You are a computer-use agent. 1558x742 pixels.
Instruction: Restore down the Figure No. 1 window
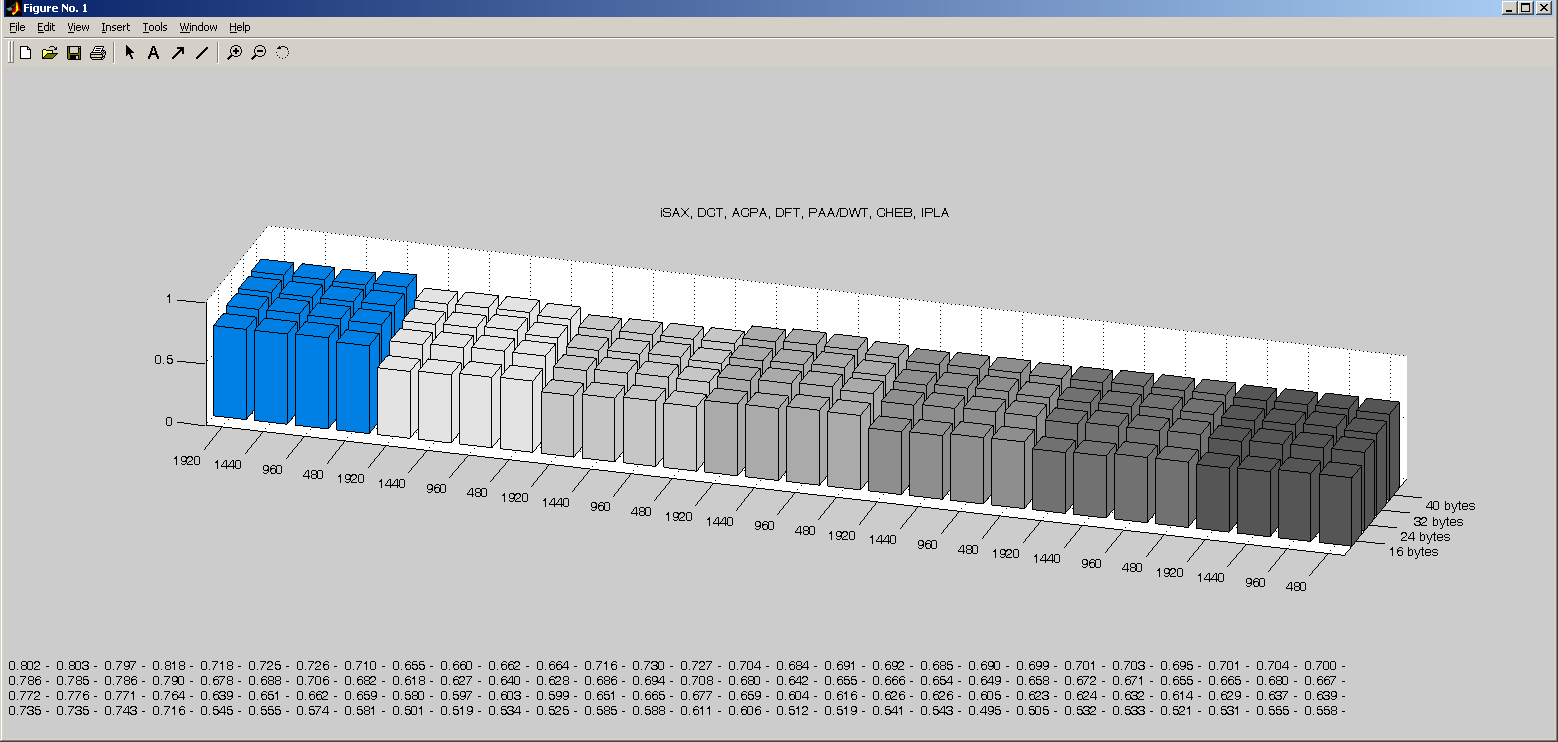coord(1525,8)
